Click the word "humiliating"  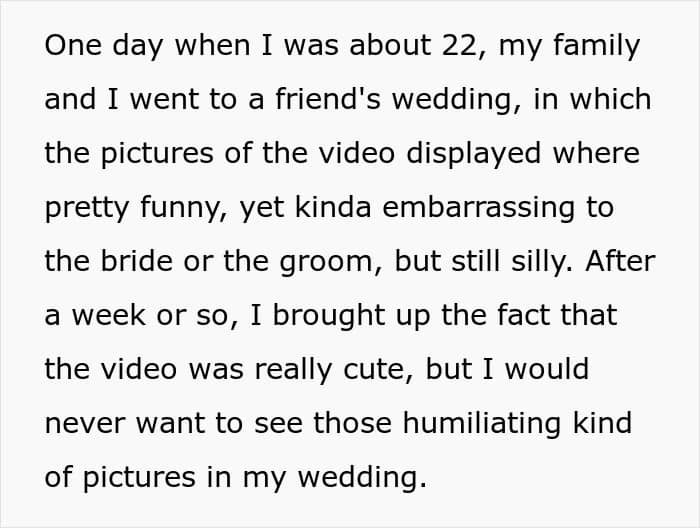tap(472, 424)
